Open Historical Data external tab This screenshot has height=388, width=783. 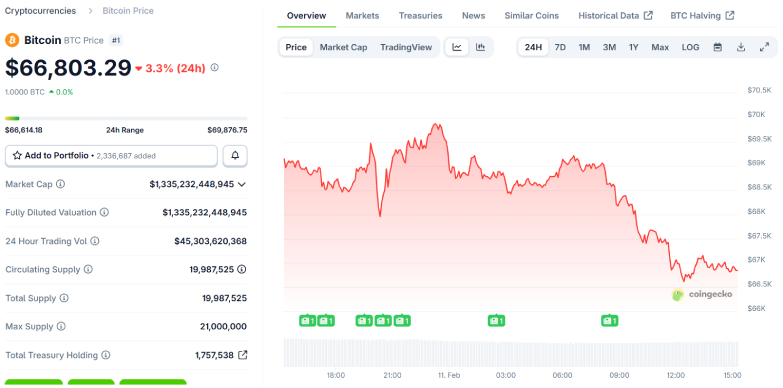click(x=615, y=15)
